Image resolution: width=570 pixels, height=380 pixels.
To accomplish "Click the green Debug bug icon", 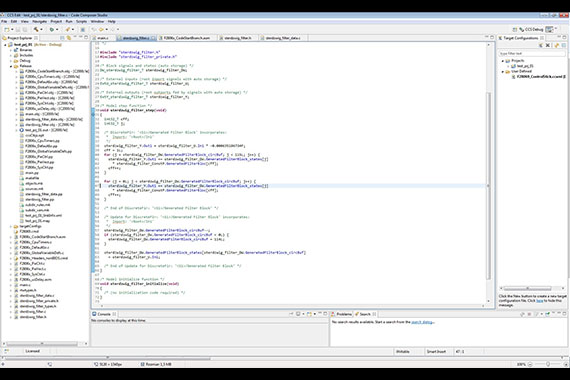I will click(x=52, y=29).
